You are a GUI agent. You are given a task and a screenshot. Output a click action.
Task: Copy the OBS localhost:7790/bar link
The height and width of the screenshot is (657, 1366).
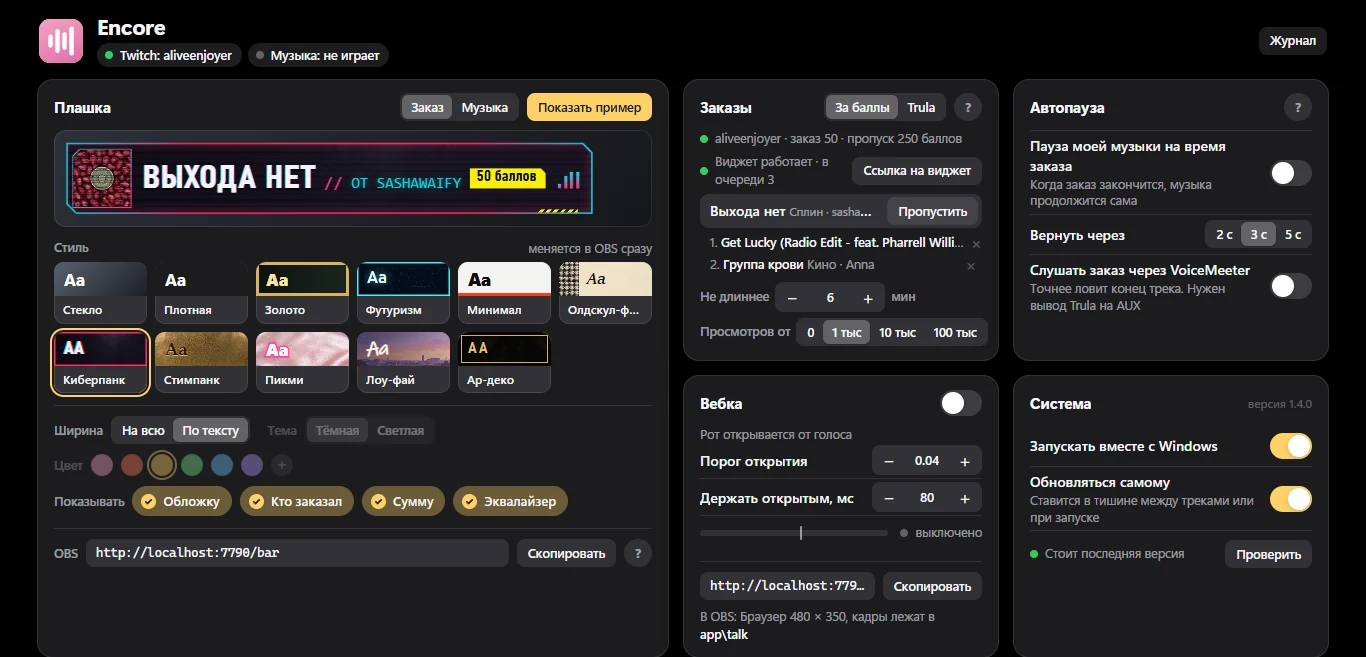tap(566, 553)
